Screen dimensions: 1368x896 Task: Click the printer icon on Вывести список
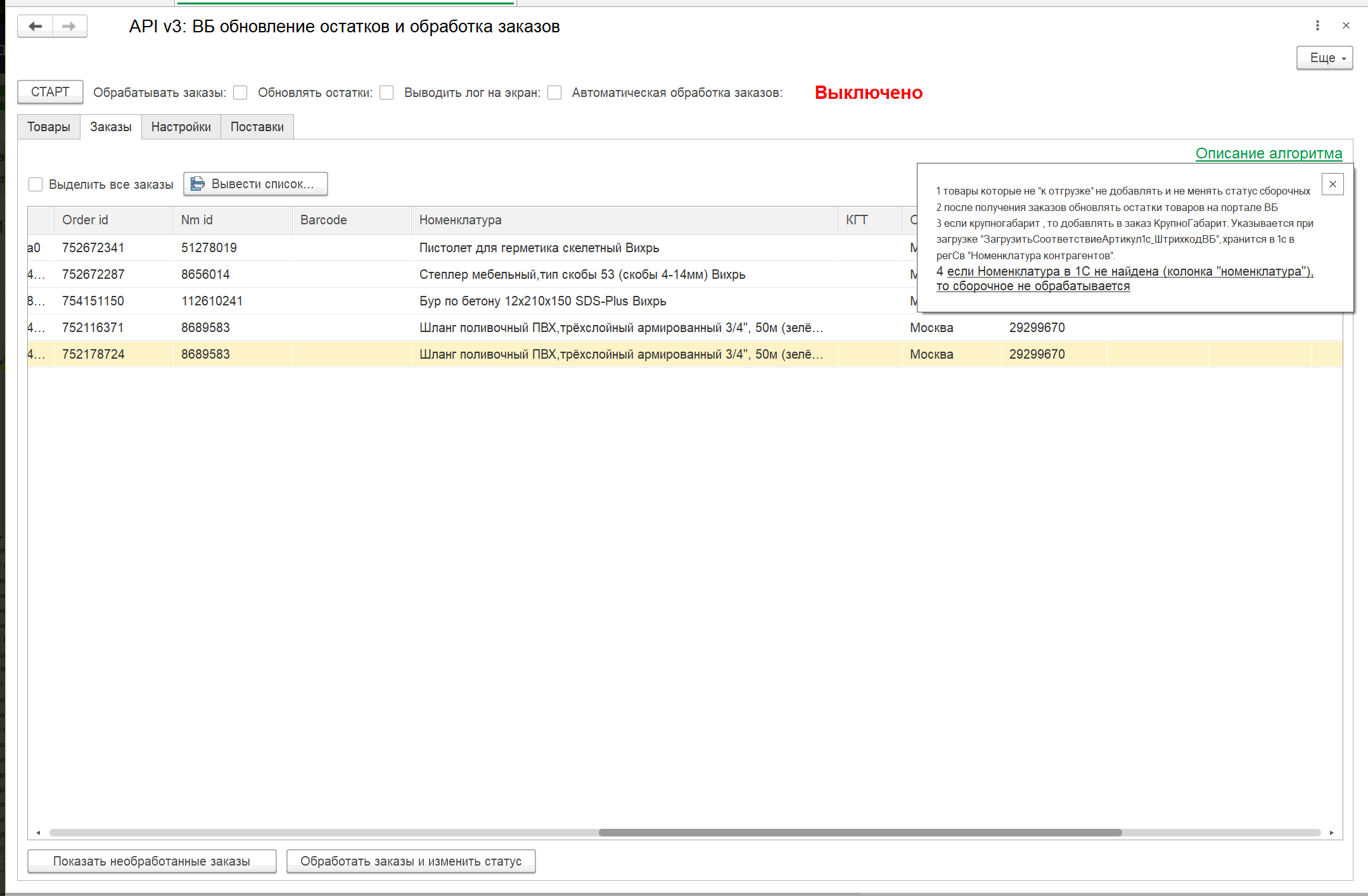tap(198, 184)
